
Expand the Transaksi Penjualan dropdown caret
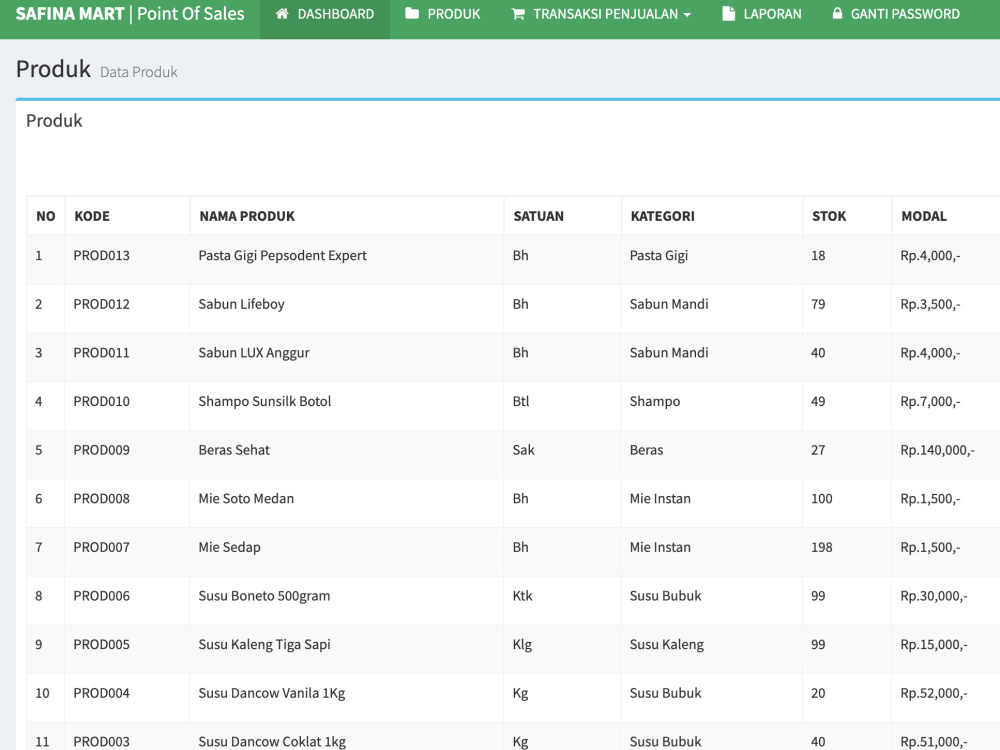(687, 15)
